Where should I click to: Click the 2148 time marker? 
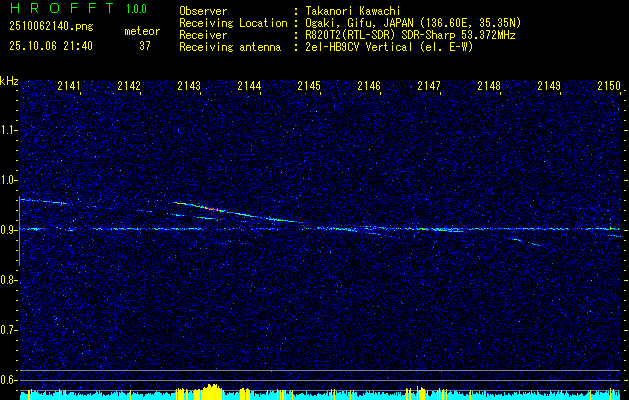(x=488, y=87)
